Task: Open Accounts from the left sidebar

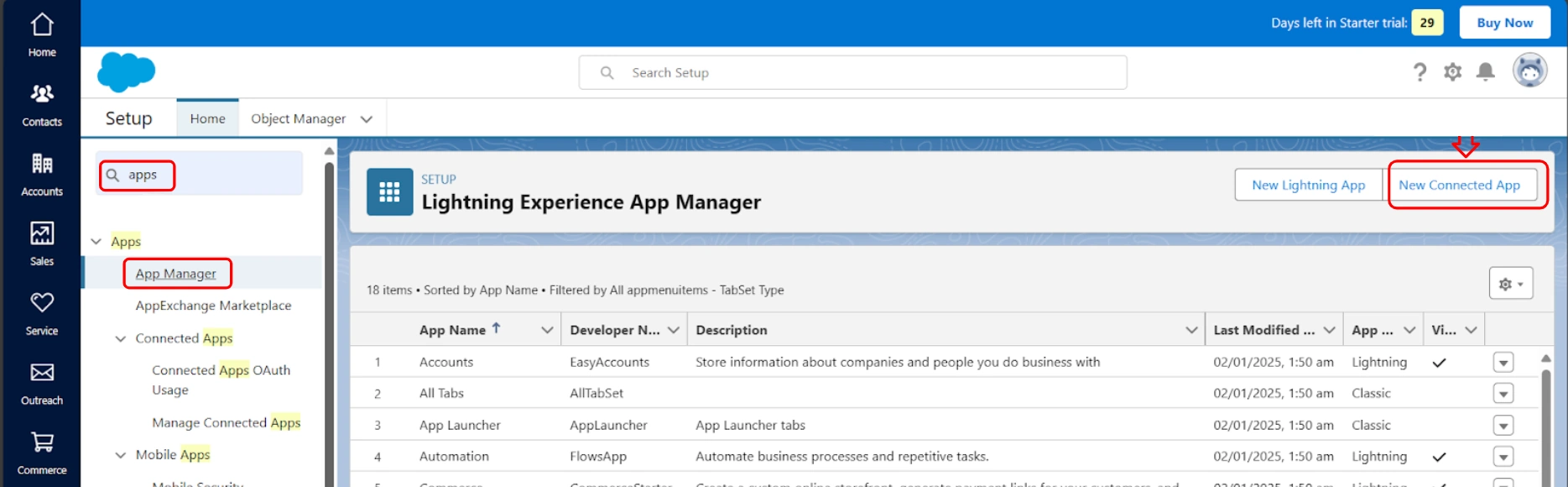Action: (42, 174)
